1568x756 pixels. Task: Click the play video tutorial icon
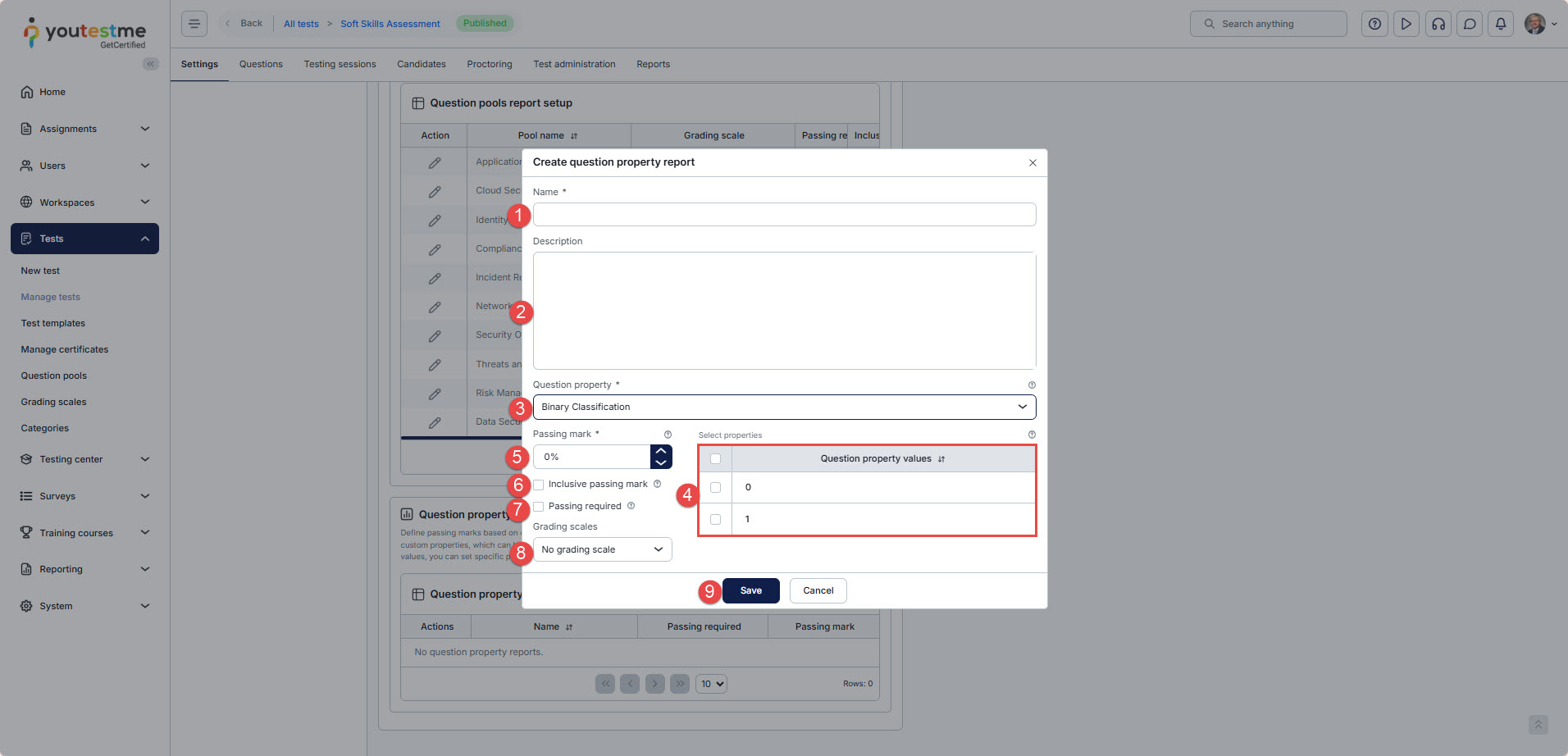(x=1406, y=24)
